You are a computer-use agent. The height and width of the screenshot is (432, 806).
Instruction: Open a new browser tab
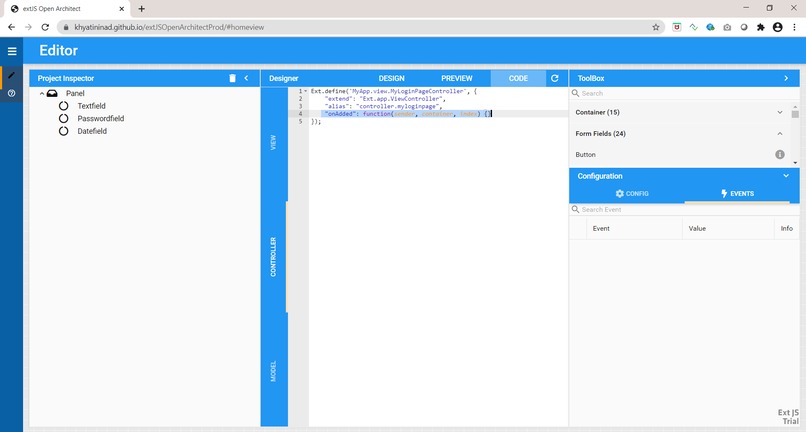click(141, 9)
